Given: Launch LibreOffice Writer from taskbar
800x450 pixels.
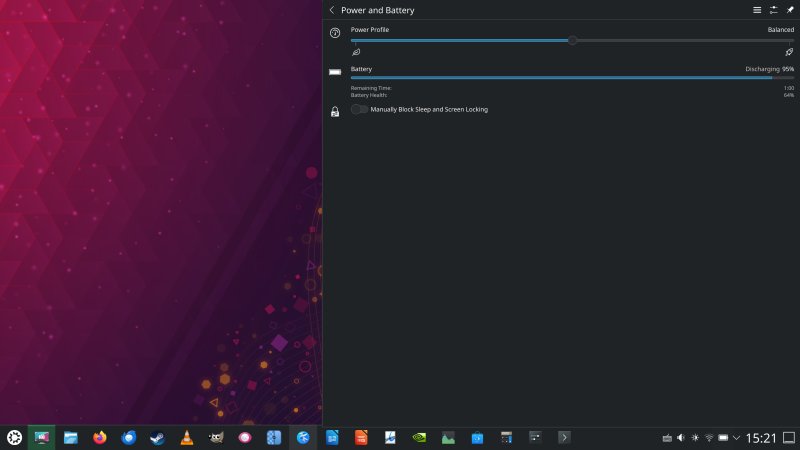Looking at the screenshot, I should coord(332,437).
